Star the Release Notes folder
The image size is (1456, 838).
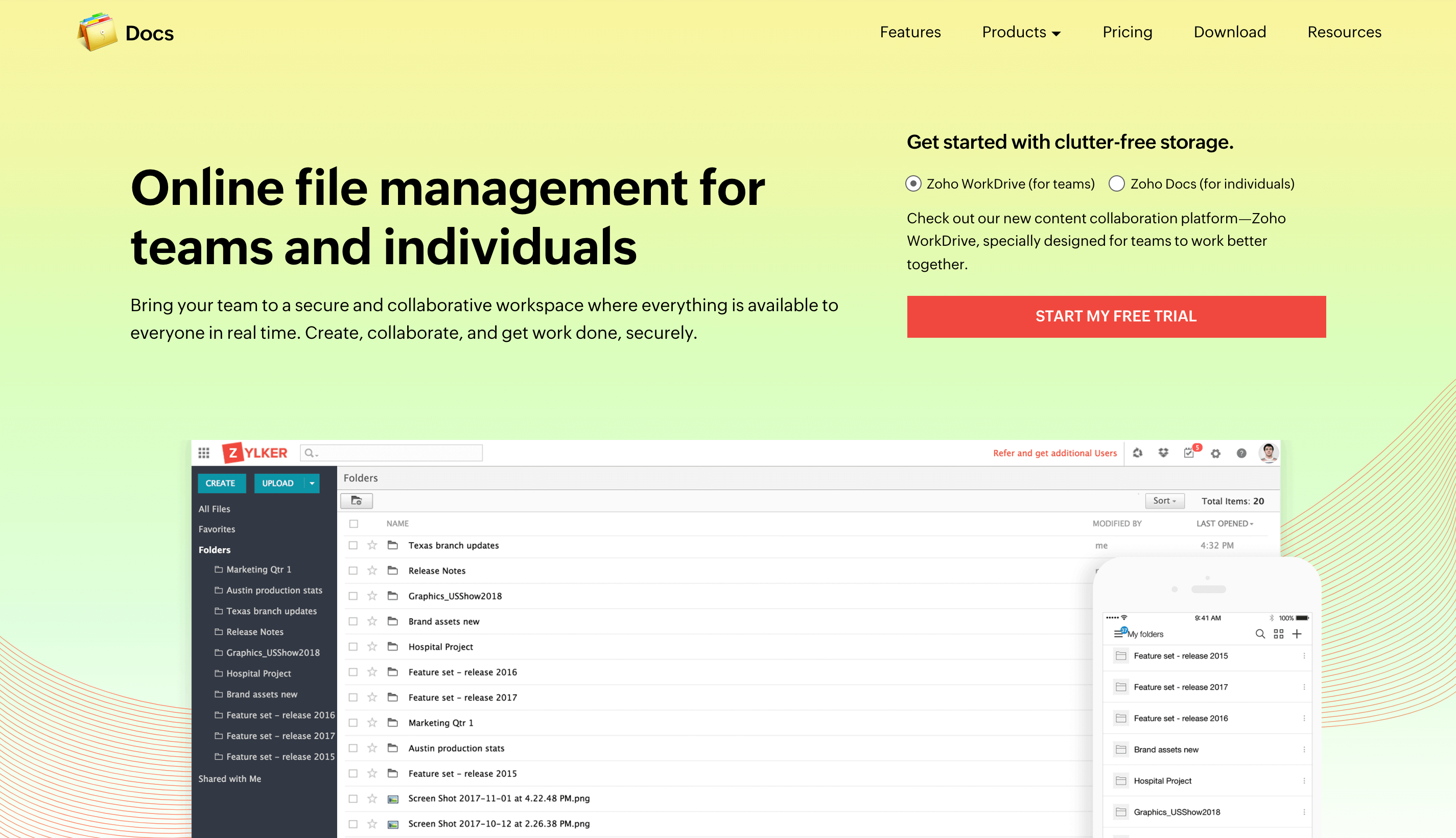tap(372, 570)
